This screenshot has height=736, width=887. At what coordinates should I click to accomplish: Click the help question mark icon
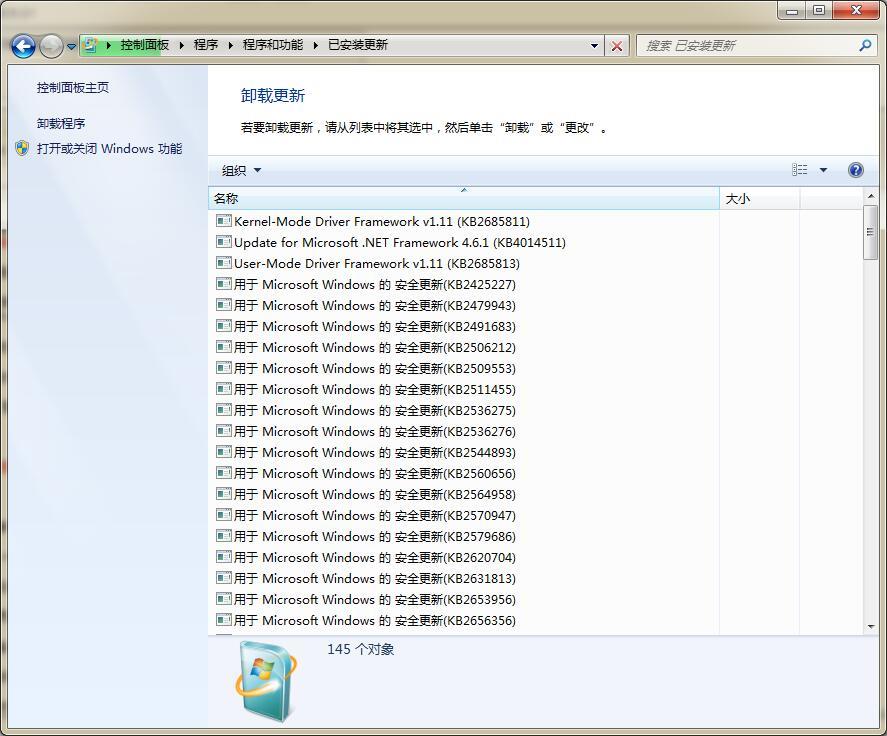pos(855,170)
